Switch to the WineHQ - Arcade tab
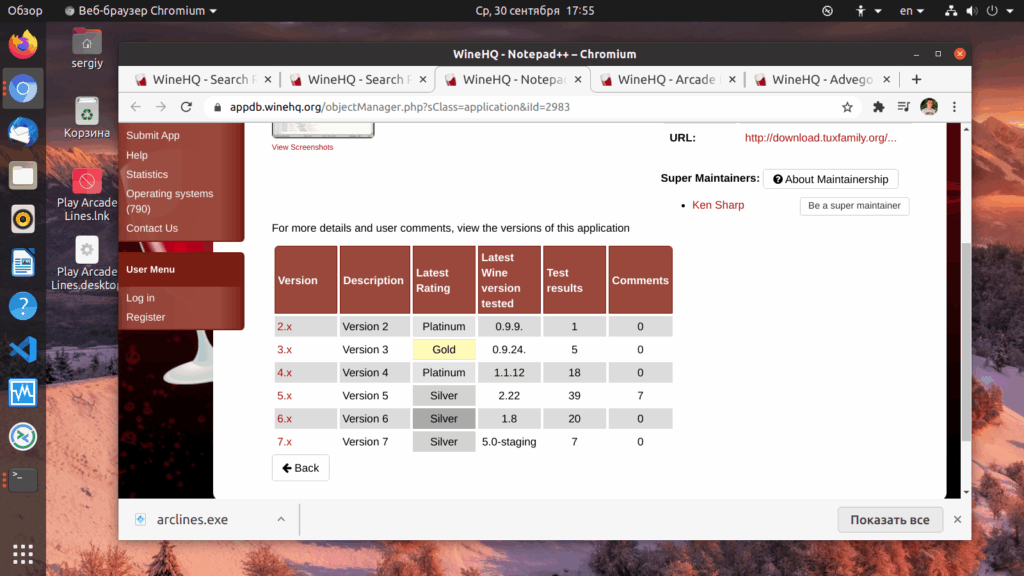The width and height of the screenshot is (1024, 576). click(x=668, y=80)
